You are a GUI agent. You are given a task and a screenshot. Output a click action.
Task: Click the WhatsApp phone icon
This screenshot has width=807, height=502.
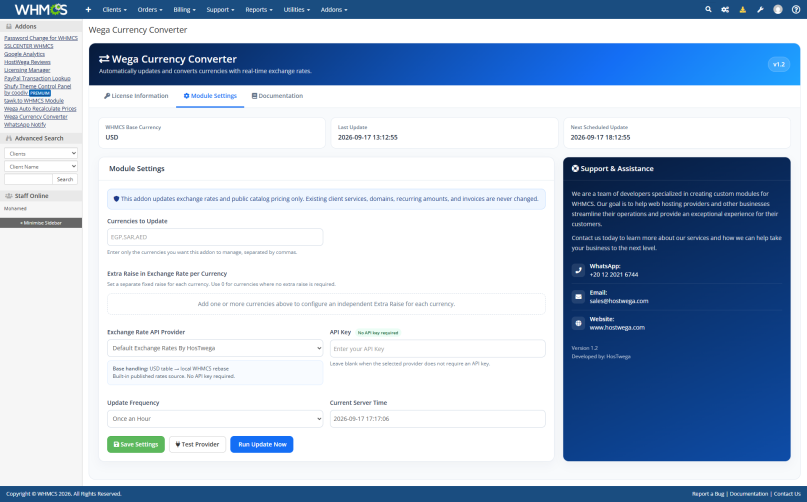(578, 270)
